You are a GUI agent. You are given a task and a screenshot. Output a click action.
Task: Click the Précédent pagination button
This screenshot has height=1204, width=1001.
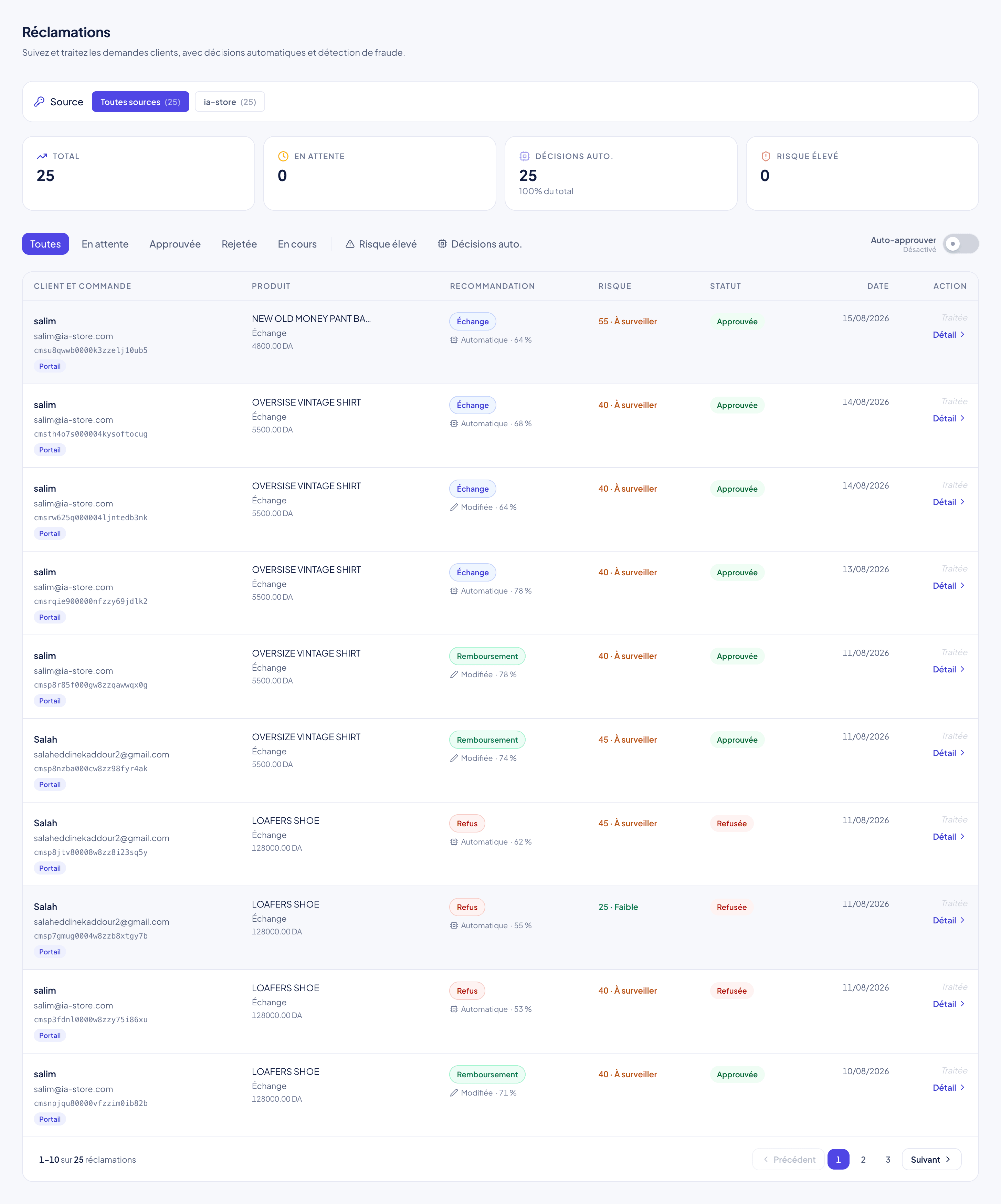[x=788, y=1159]
